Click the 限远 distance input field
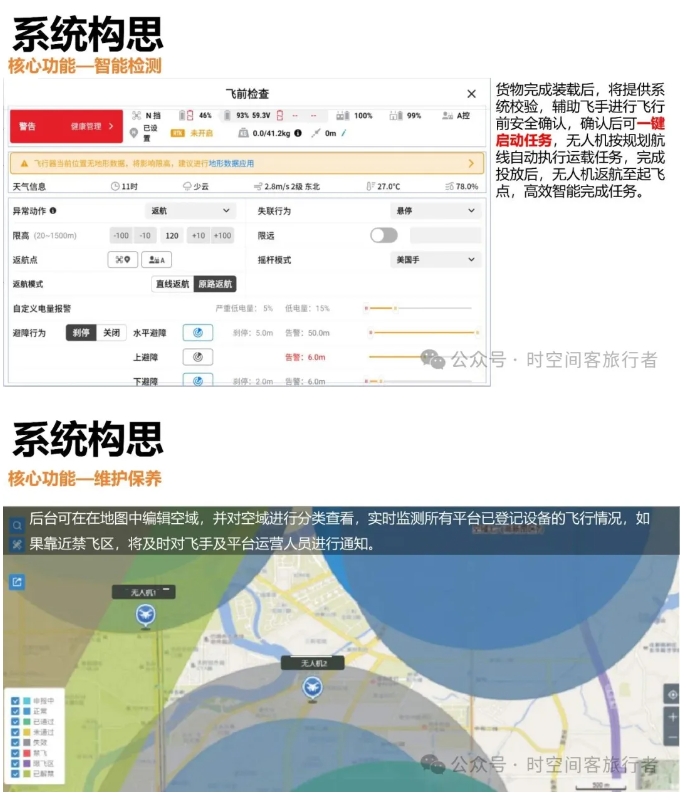 [445, 235]
